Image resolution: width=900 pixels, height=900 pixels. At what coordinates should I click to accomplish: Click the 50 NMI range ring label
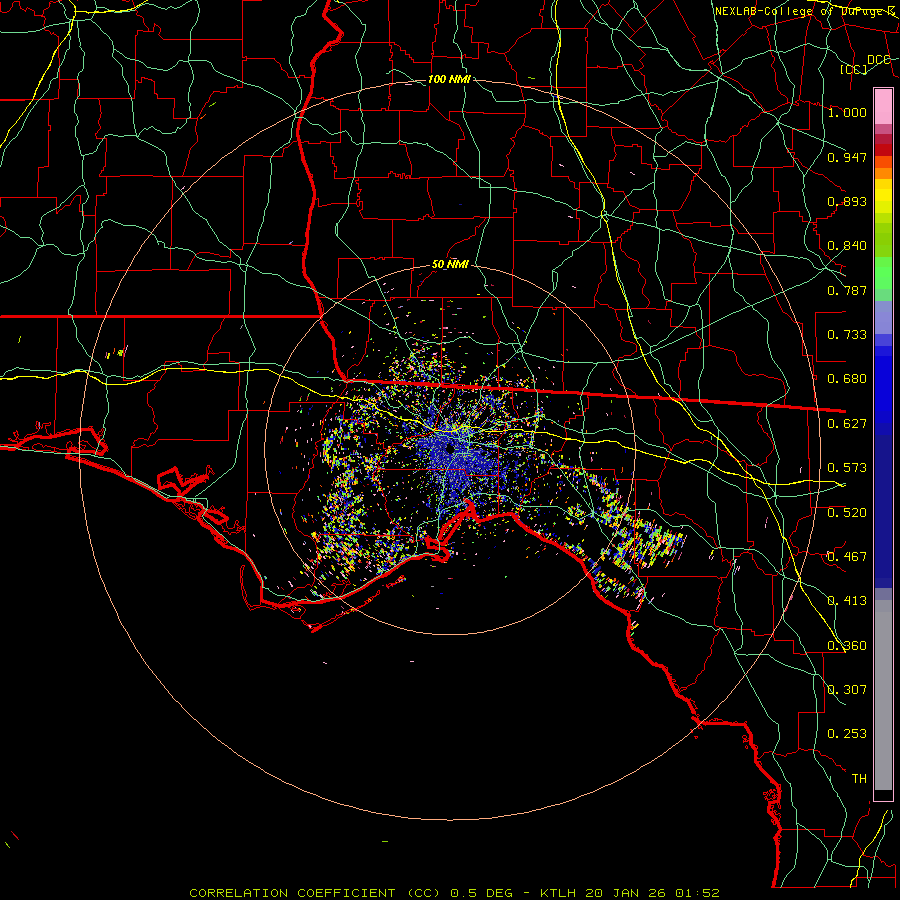450,265
